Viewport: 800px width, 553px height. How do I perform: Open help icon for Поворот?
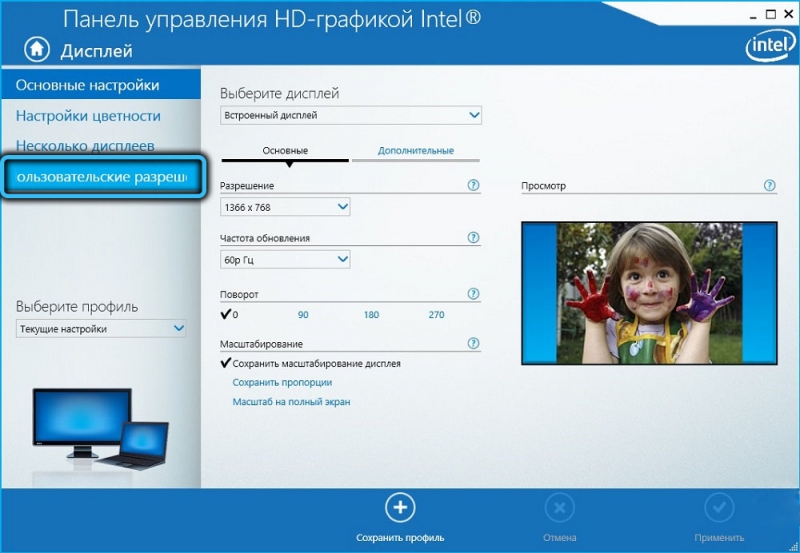[x=473, y=294]
